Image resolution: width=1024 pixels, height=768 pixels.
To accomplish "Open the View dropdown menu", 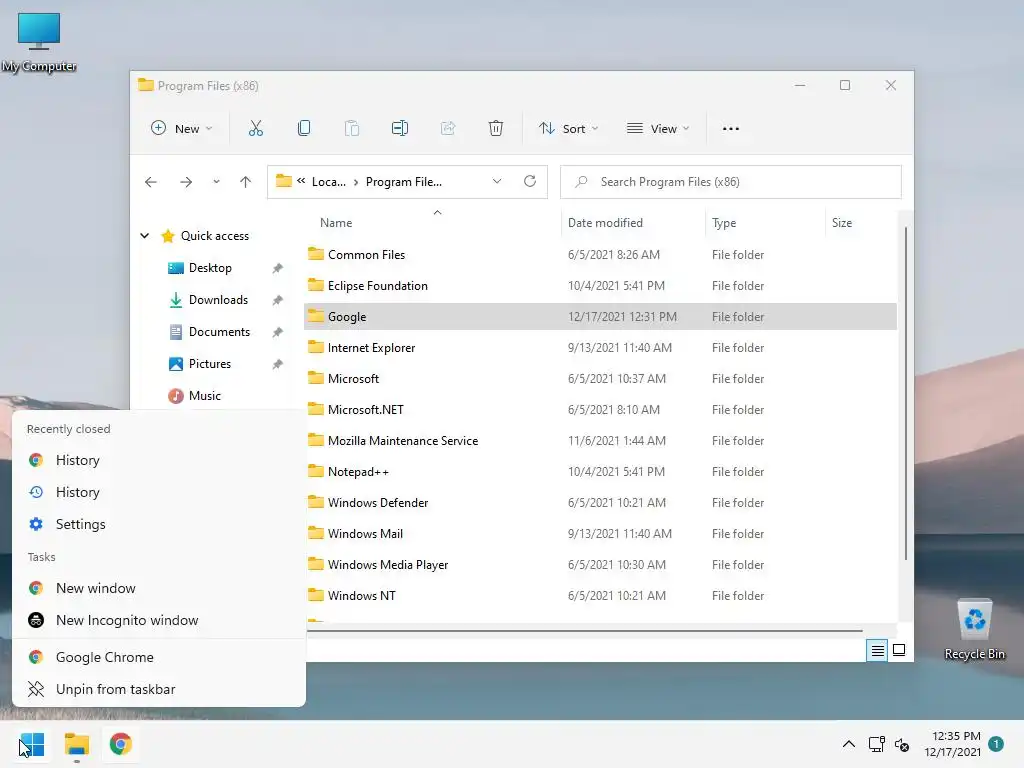I will (658, 129).
